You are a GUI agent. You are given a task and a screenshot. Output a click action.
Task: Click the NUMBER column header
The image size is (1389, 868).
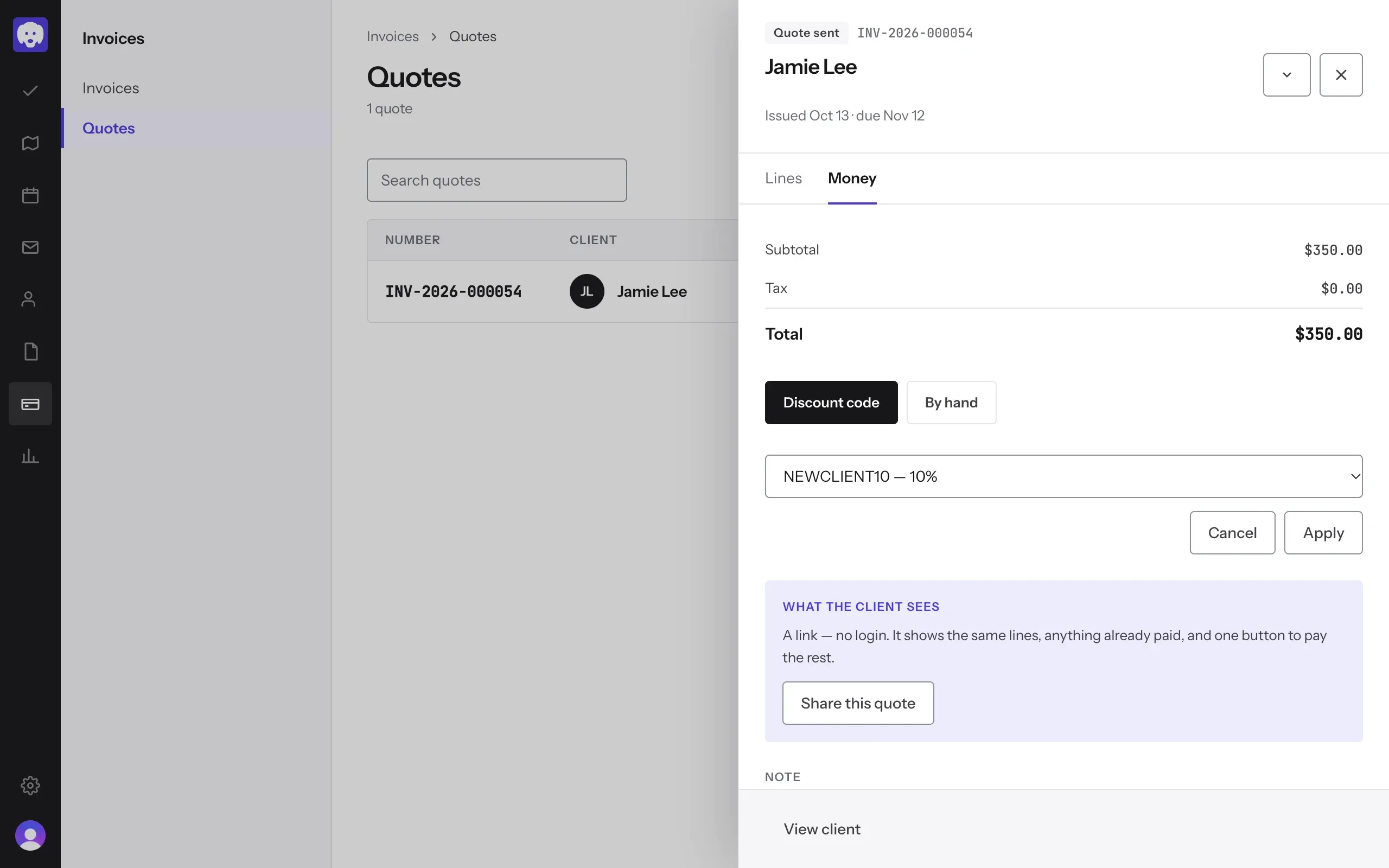(413, 240)
